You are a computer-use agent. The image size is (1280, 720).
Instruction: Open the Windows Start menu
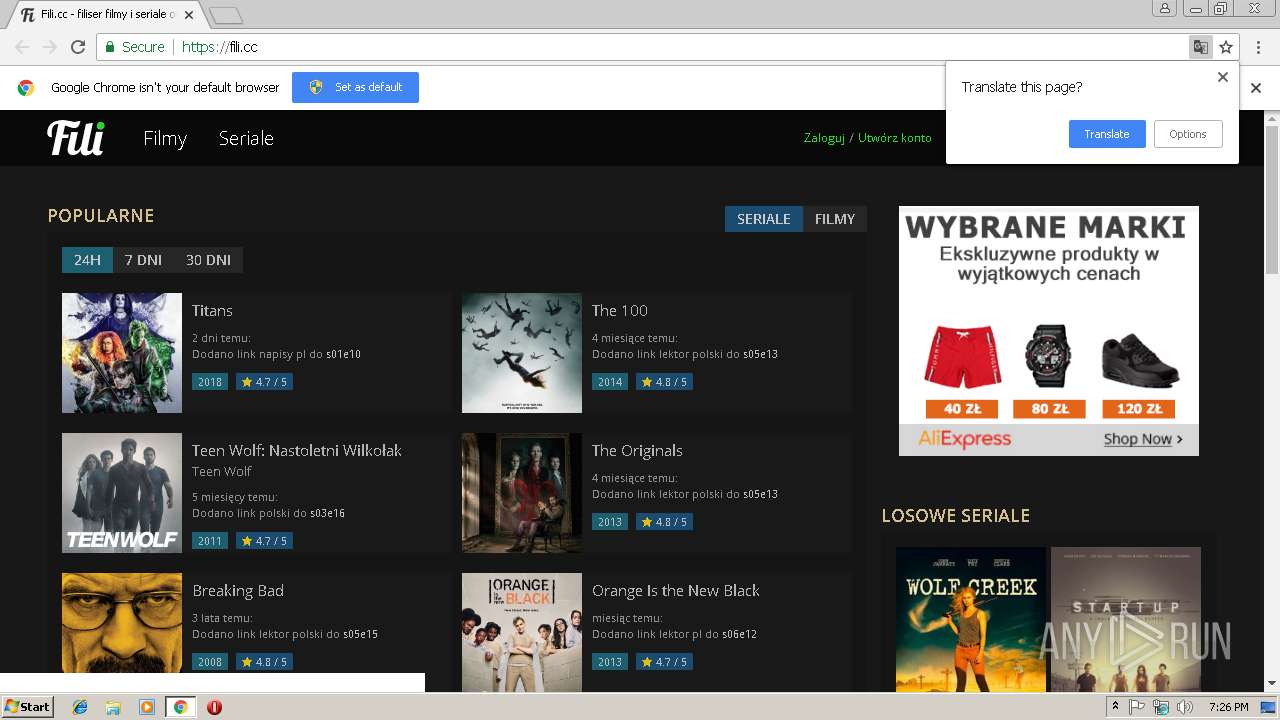28,707
